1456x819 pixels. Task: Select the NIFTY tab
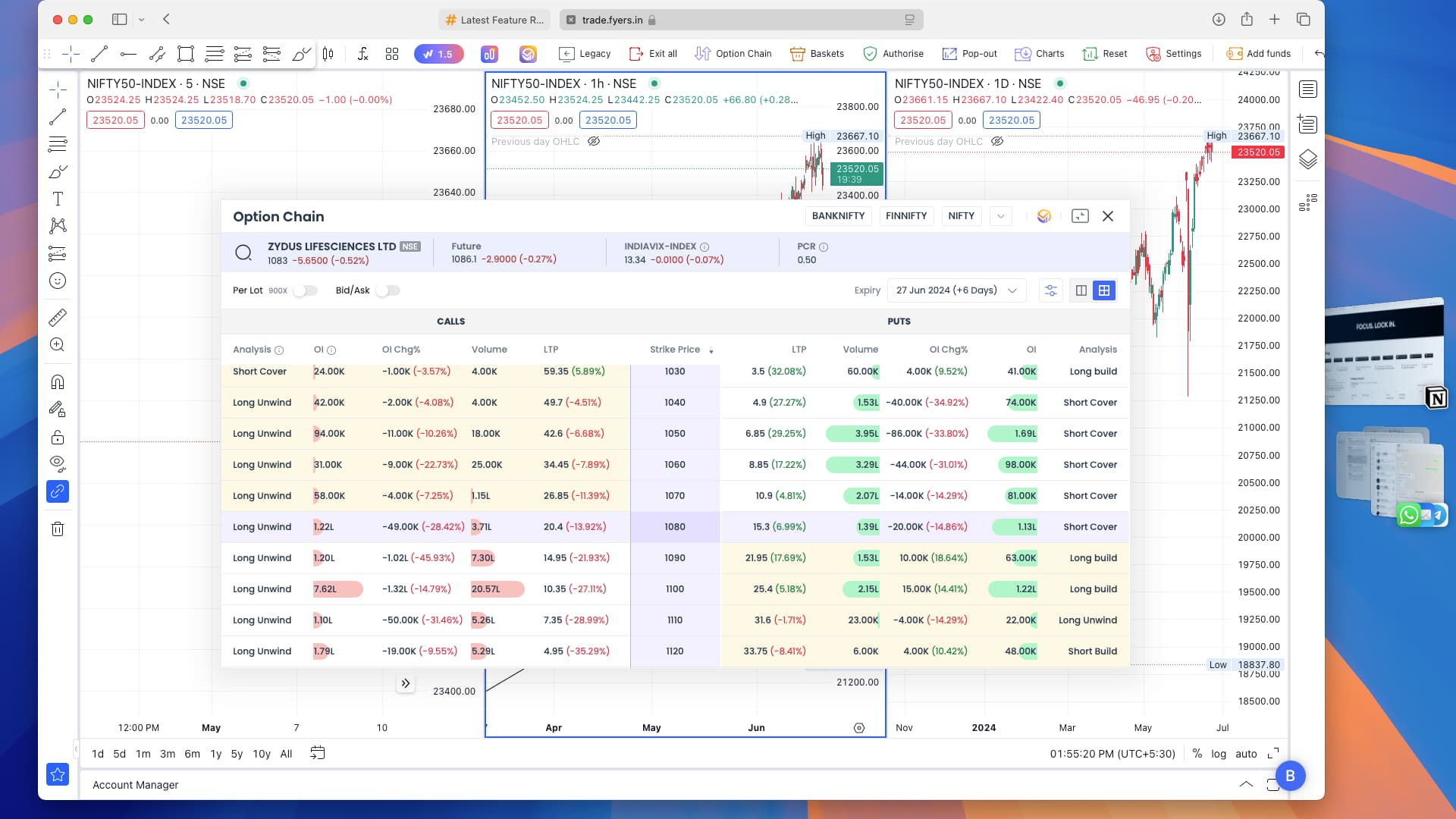tap(961, 216)
